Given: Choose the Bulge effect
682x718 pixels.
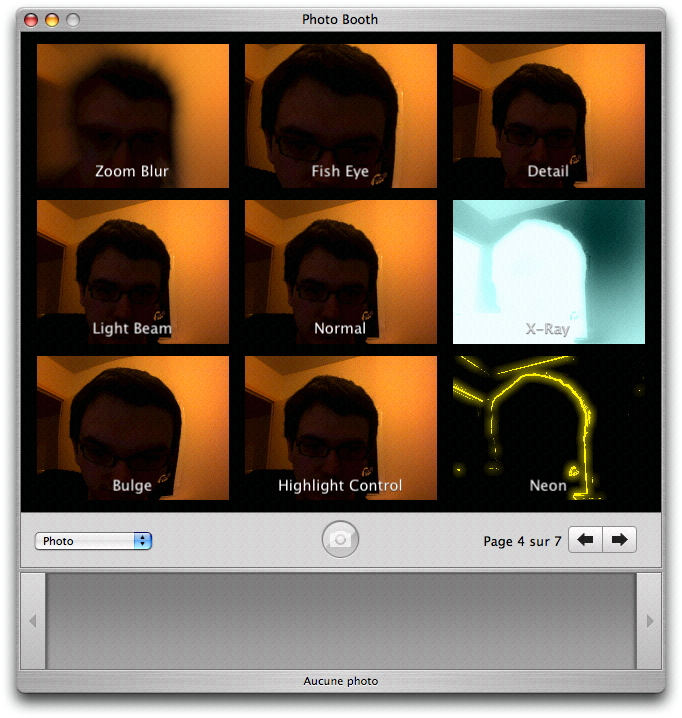Looking at the screenshot, I should (133, 428).
